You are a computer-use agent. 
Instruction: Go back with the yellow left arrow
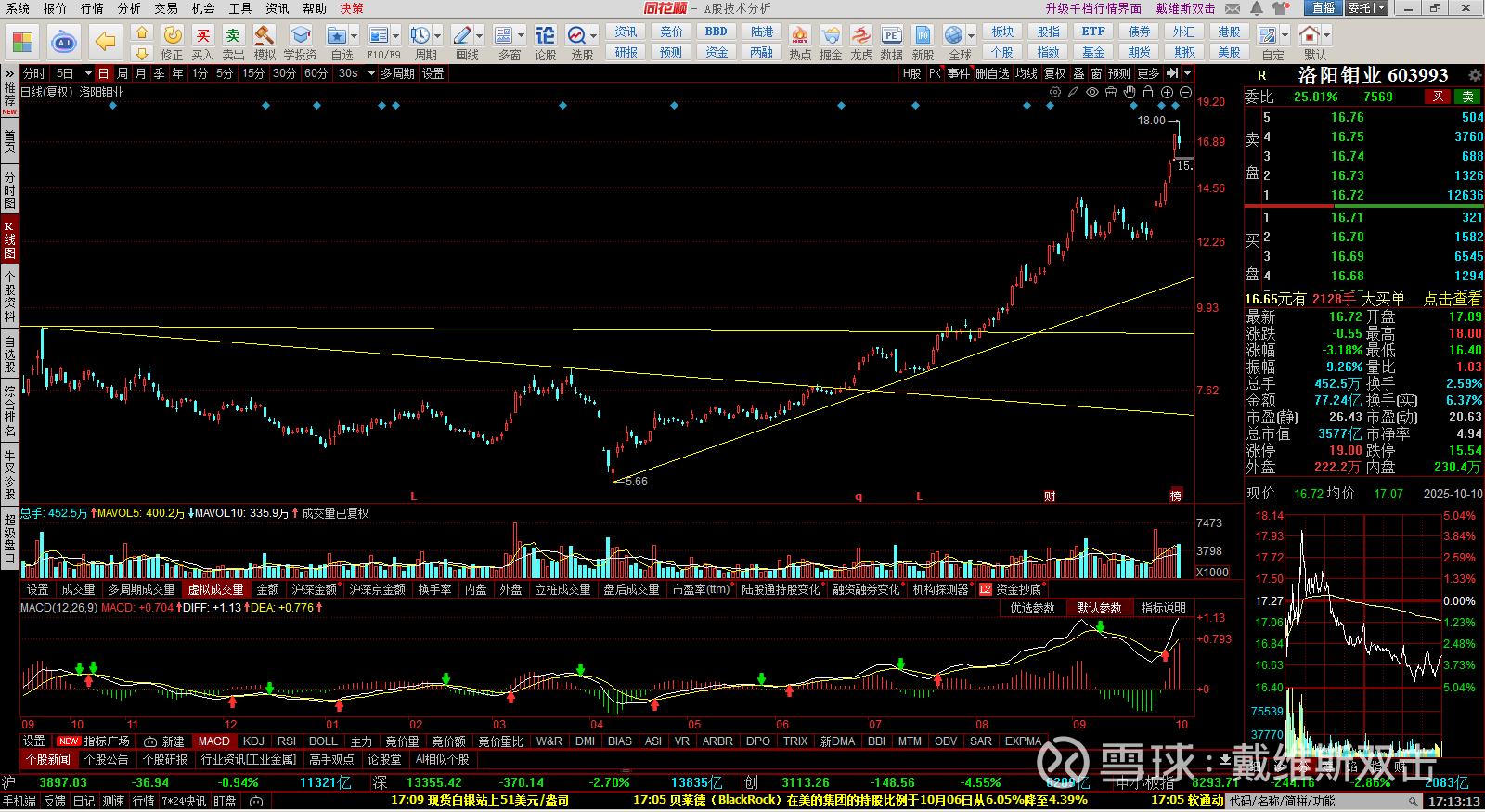(x=105, y=43)
